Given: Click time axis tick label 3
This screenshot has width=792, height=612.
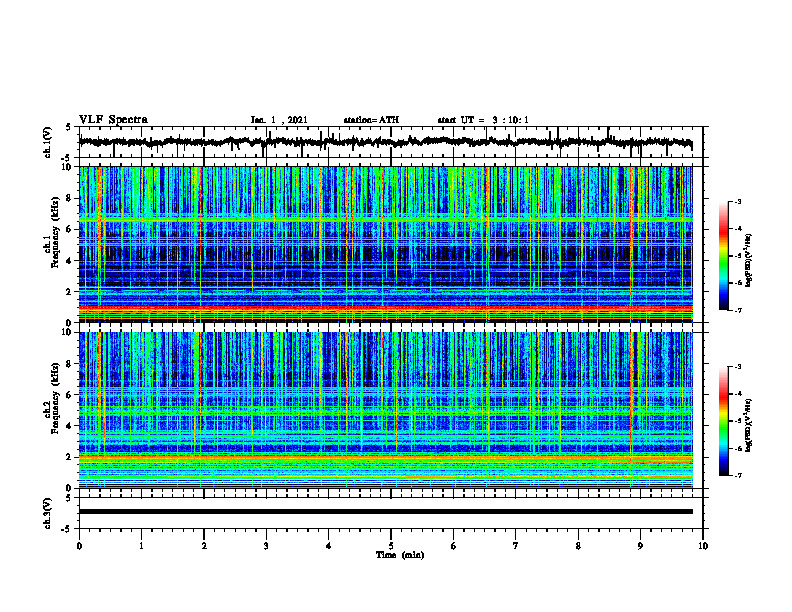Looking at the screenshot, I should point(266,546).
